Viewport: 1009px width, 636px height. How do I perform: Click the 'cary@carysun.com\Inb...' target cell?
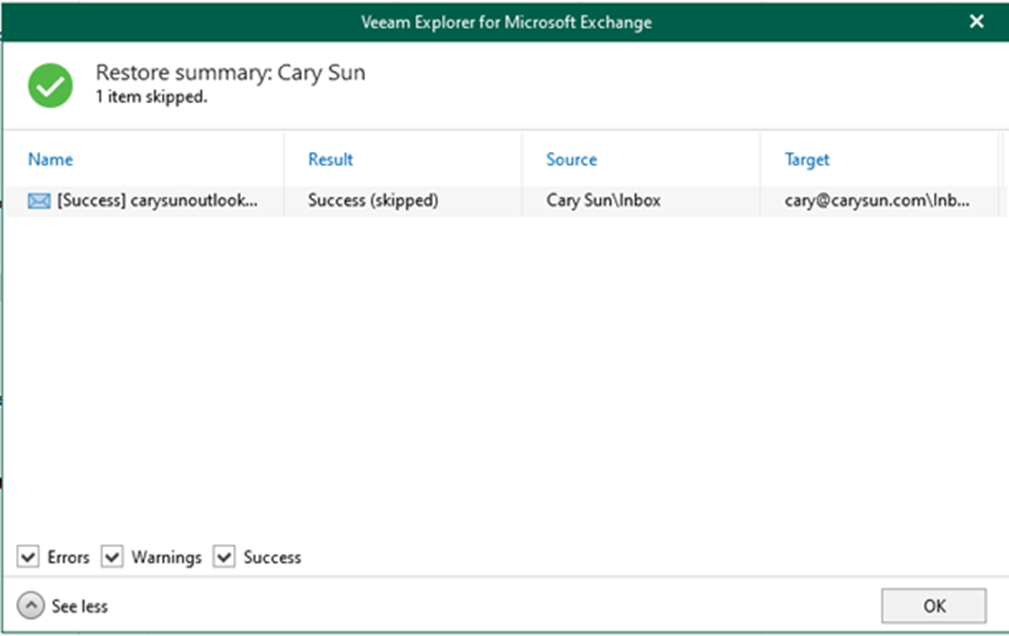(876, 201)
